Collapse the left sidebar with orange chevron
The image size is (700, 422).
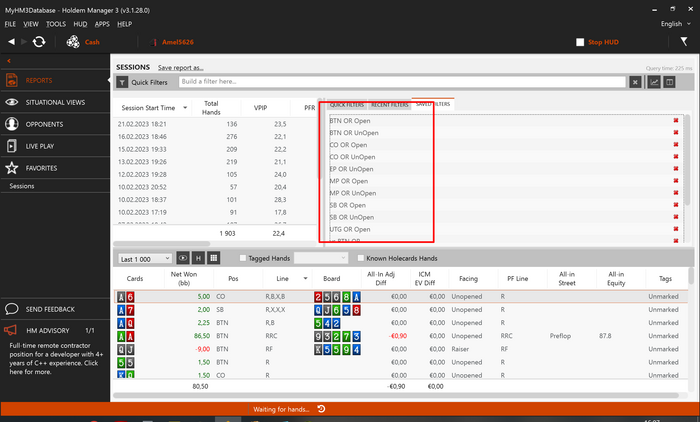(x=9, y=61)
